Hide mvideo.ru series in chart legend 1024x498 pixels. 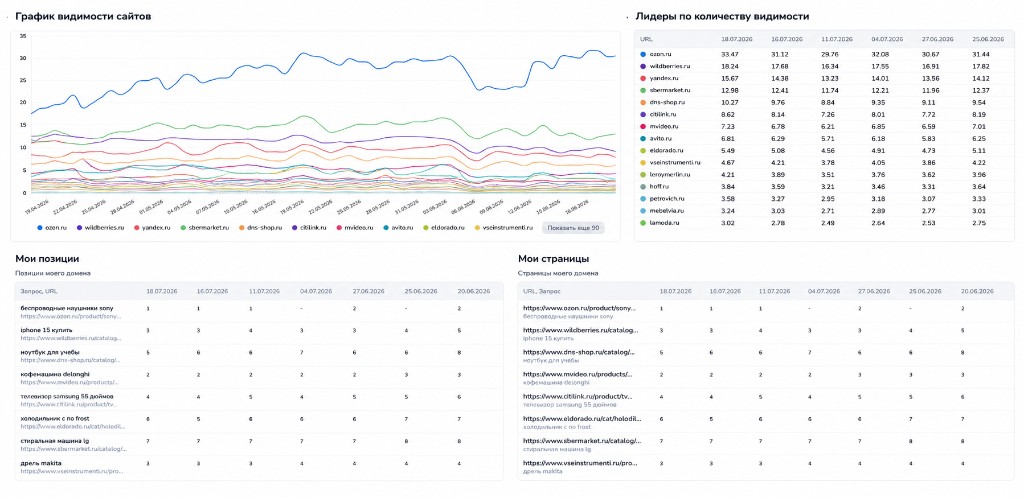354,228
